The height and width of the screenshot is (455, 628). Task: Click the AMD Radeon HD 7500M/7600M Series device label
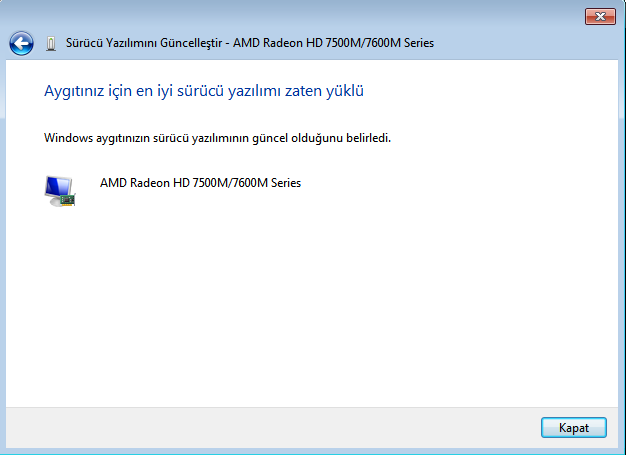200,183
